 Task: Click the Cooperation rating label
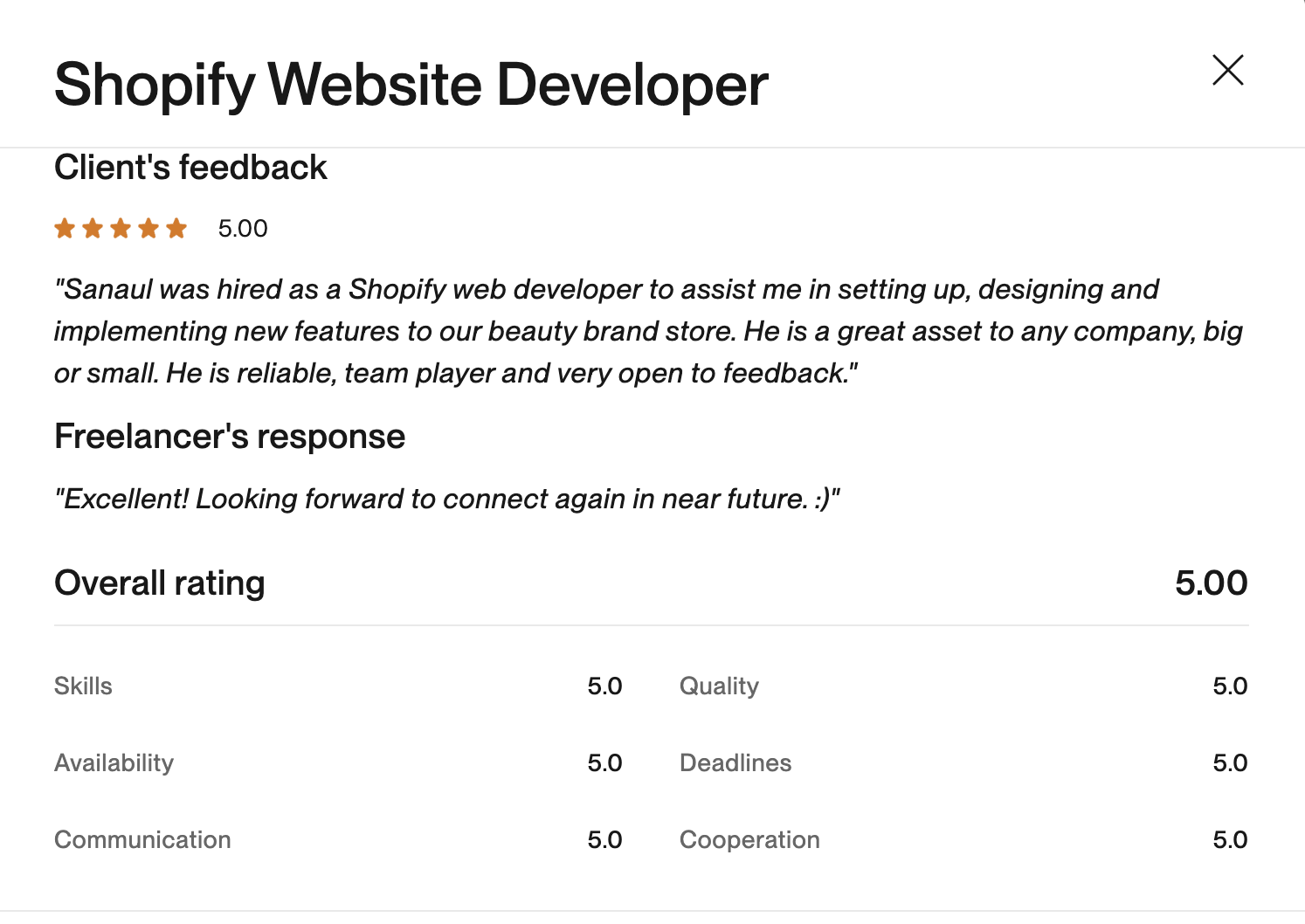click(x=749, y=839)
